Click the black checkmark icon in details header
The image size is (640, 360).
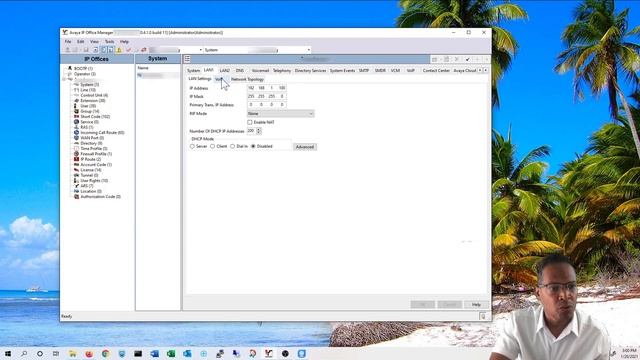467,59
